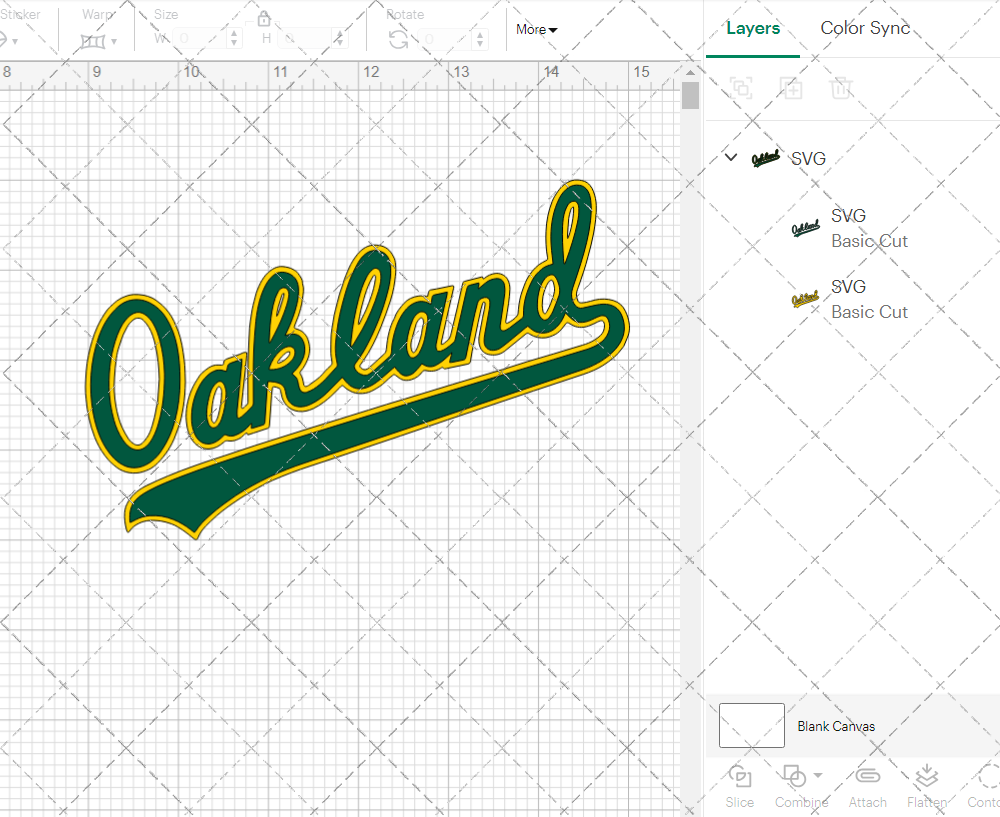Viewport: 1000px width, 817px height.
Task: Switch to the Layers tab
Action: point(753,28)
